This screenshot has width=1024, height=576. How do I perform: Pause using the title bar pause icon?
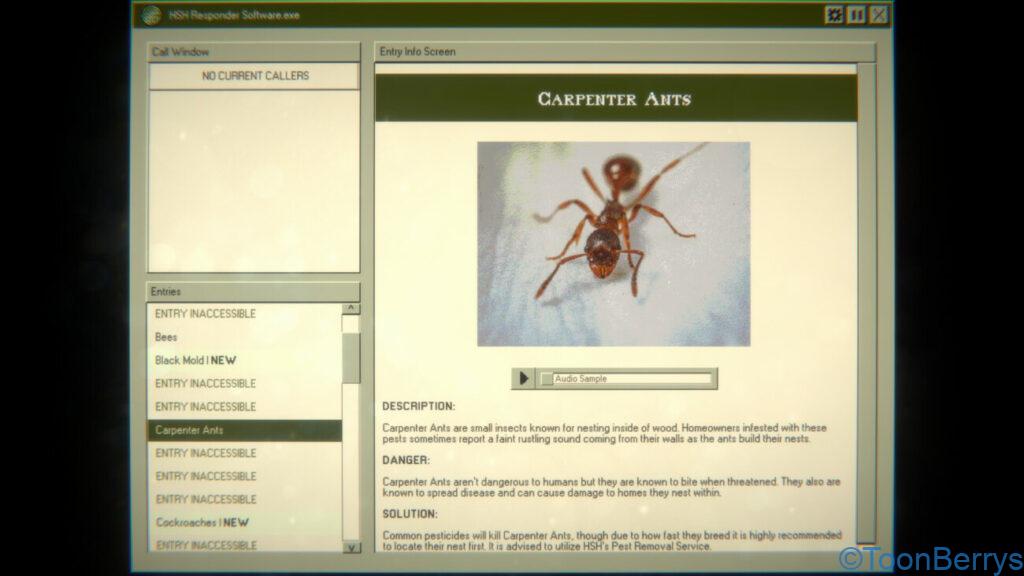tap(856, 15)
